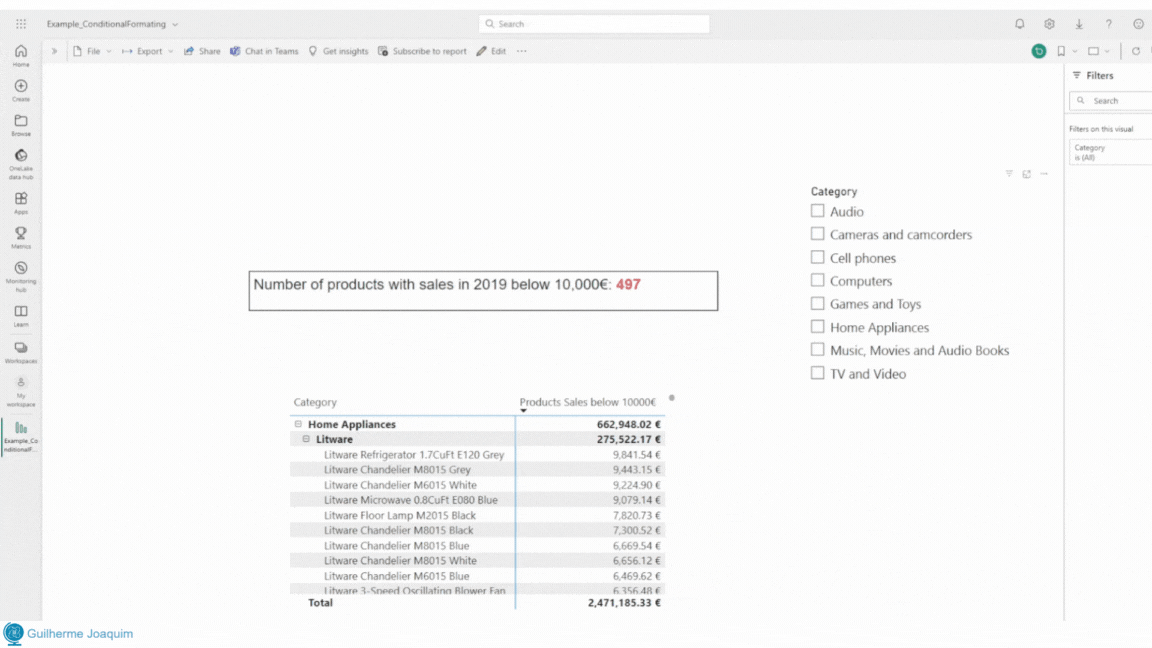The height and width of the screenshot is (648, 1152).
Task: Expand the Export options dropdown
Action: click(x=147, y=51)
